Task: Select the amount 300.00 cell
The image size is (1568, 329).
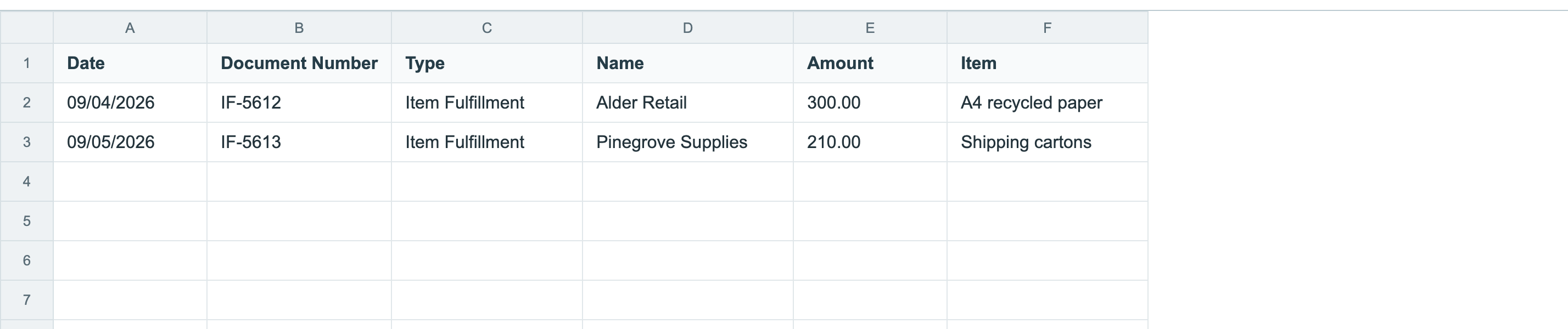Action: [x=870, y=103]
